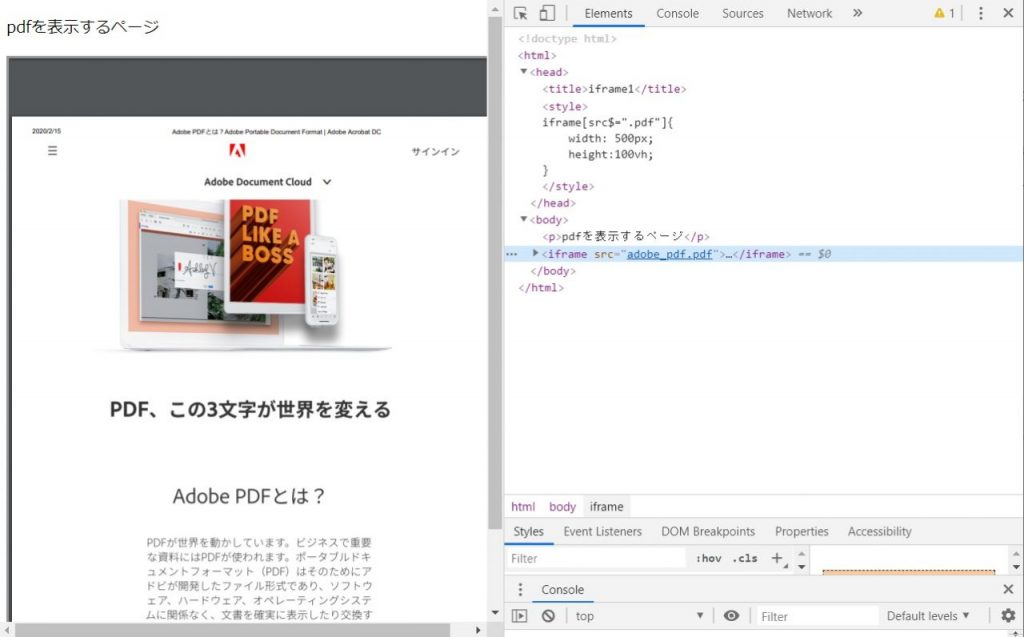Open console settings via the gear icon
This screenshot has height=637, width=1024.
click(x=1008, y=616)
